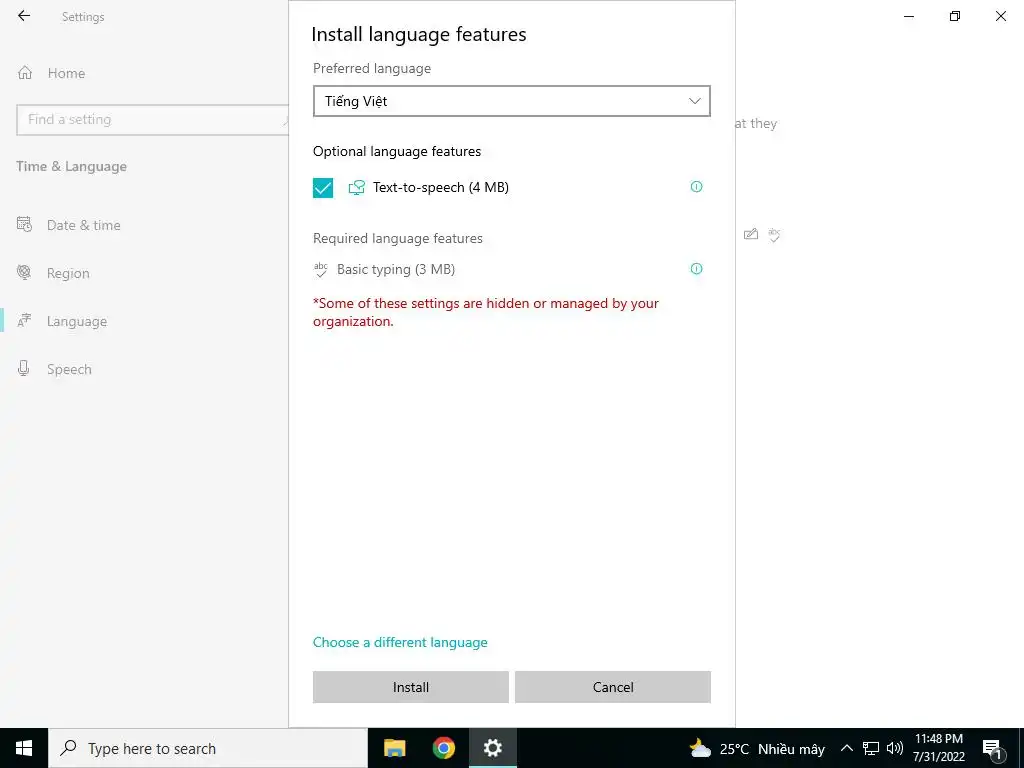Screen dimensions: 1024x768
Task: Click the Optional language features heading
Action: [x=397, y=152]
